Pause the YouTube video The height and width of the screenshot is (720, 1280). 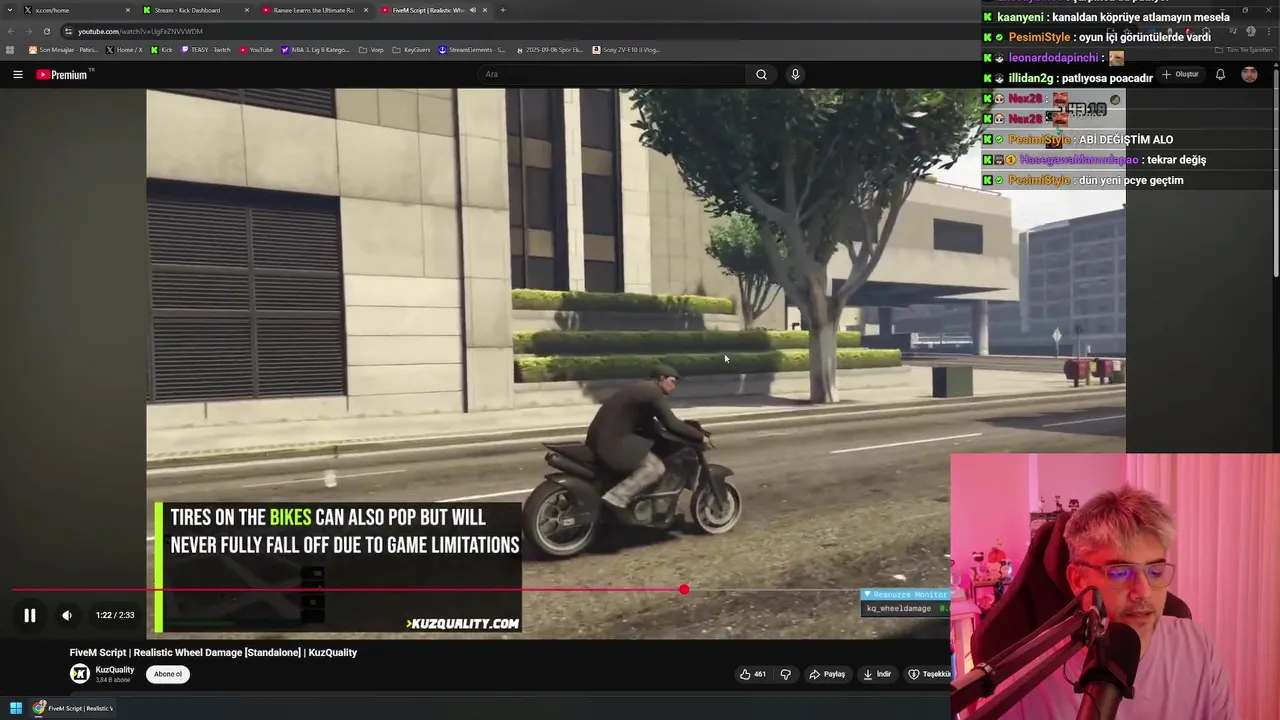(x=30, y=616)
